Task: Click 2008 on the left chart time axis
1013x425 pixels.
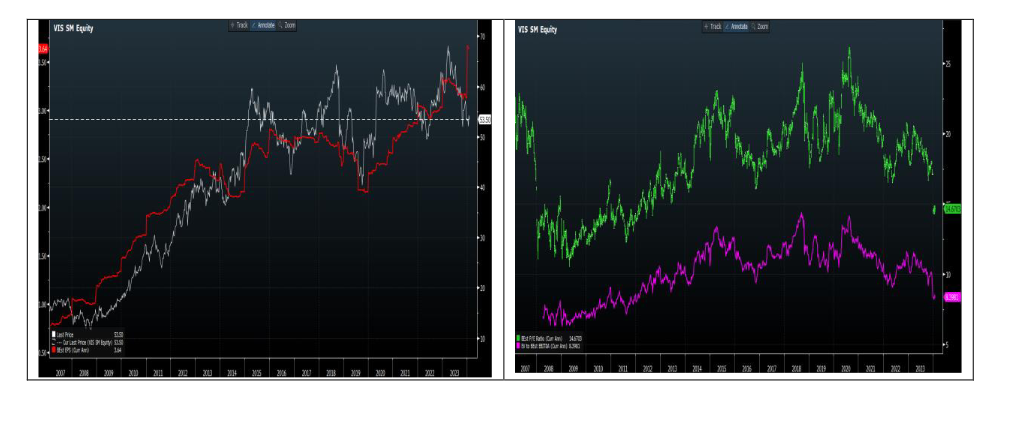Action: (x=86, y=370)
